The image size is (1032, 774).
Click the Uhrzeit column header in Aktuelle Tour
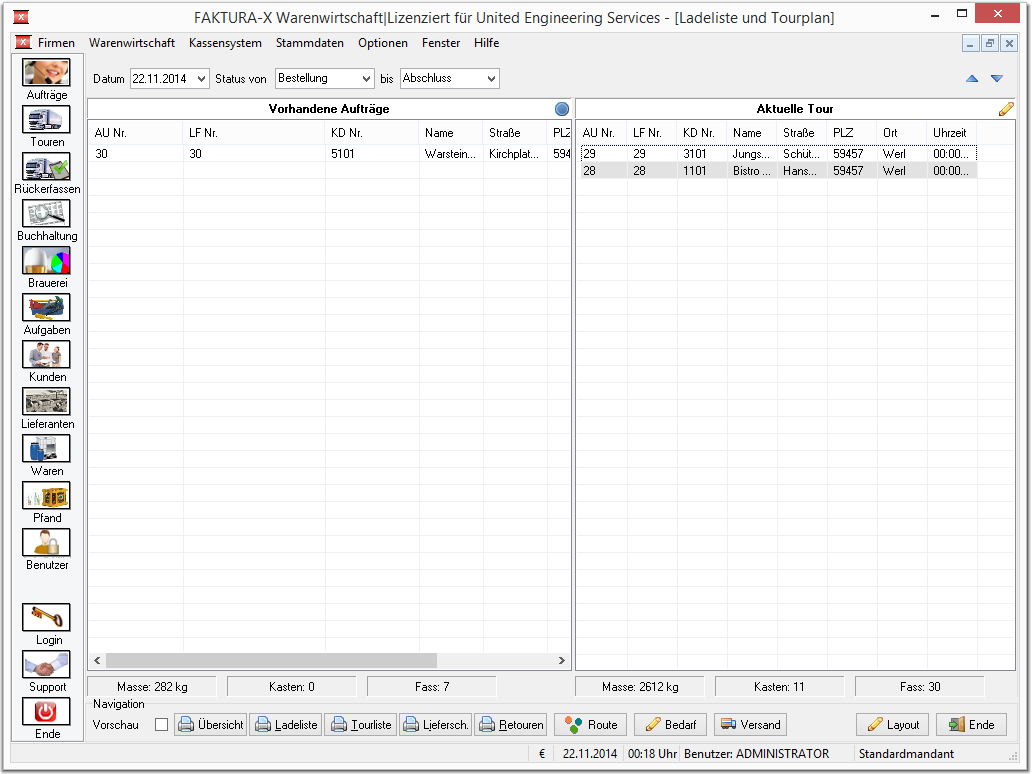point(952,133)
